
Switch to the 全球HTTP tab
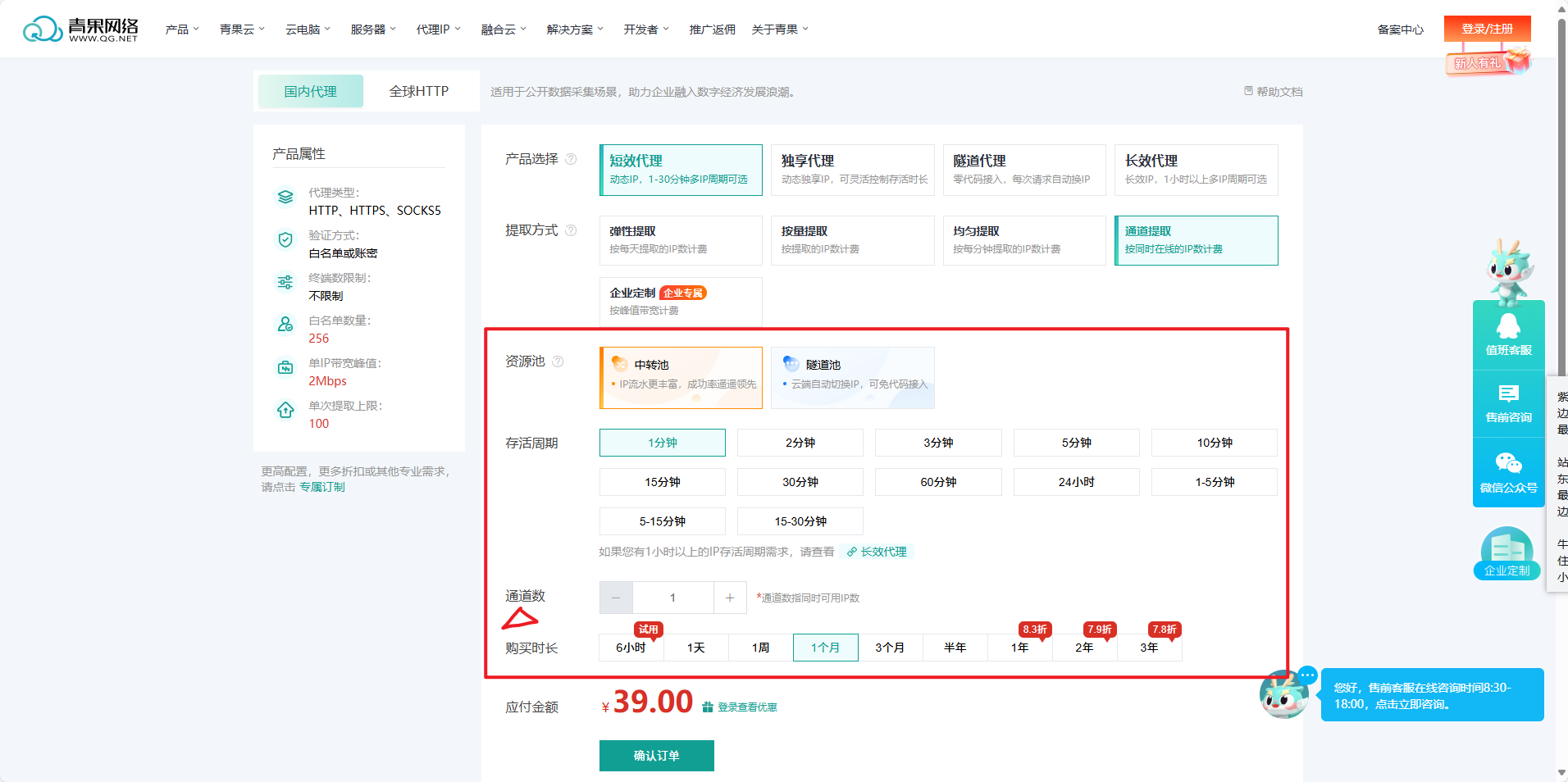(418, 91)
